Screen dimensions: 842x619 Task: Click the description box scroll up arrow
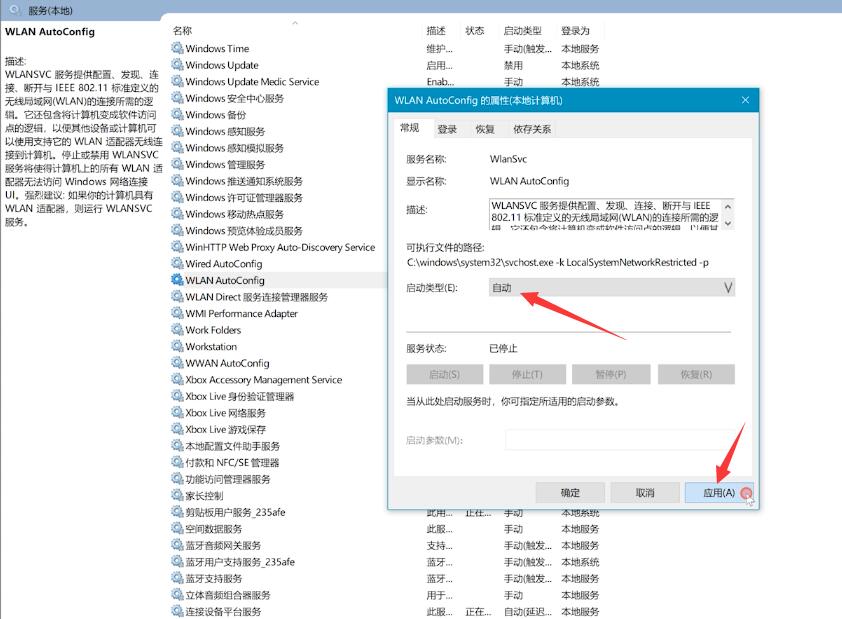[x=728, y=207]
